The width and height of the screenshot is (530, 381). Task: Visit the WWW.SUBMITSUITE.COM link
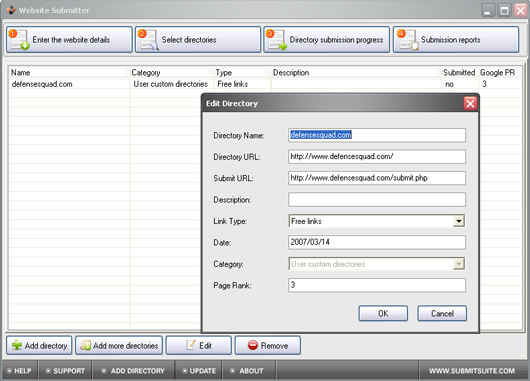point(472,371)
